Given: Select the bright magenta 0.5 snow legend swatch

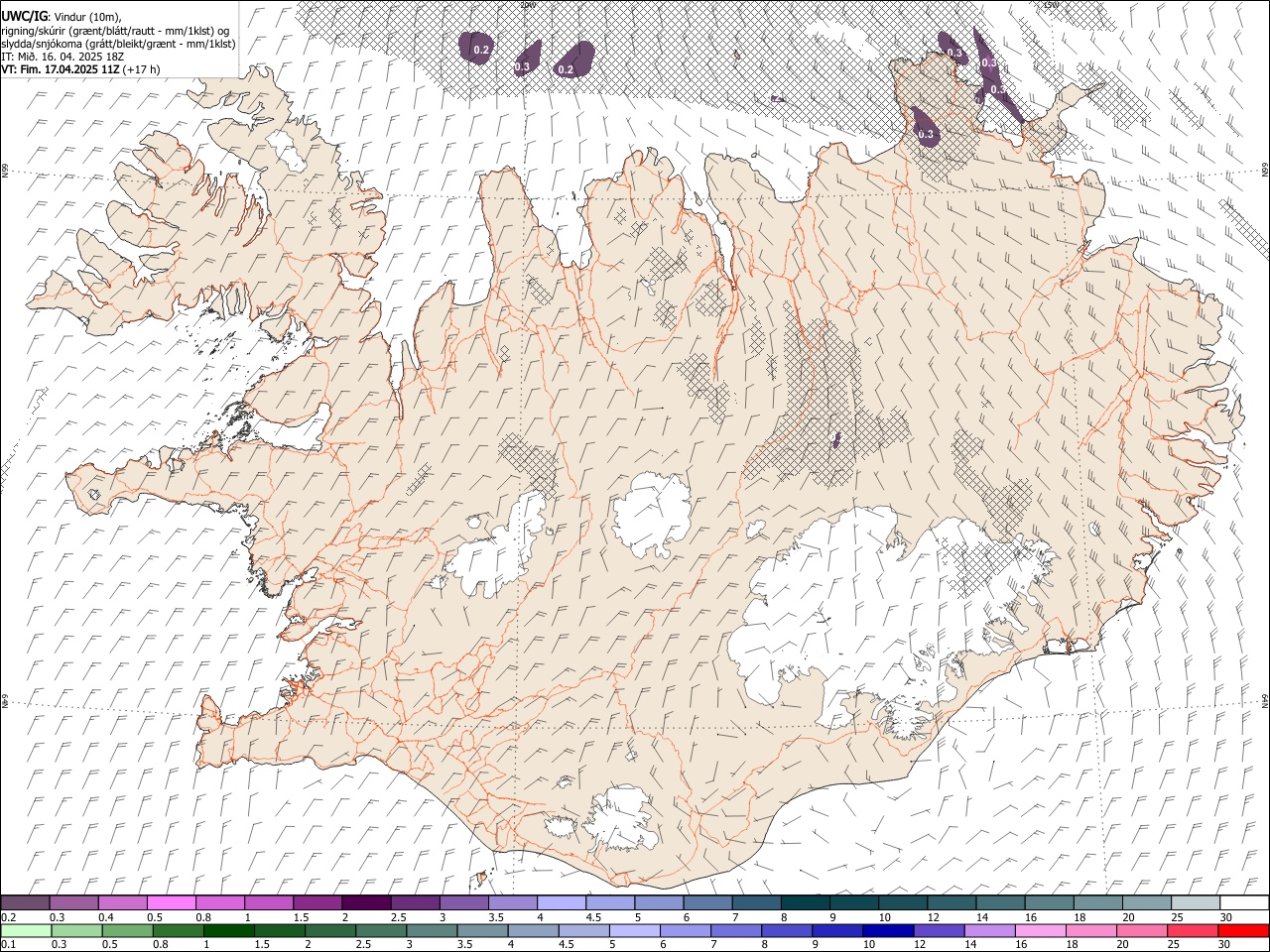Looking at the screenshot, I should 172,902.
